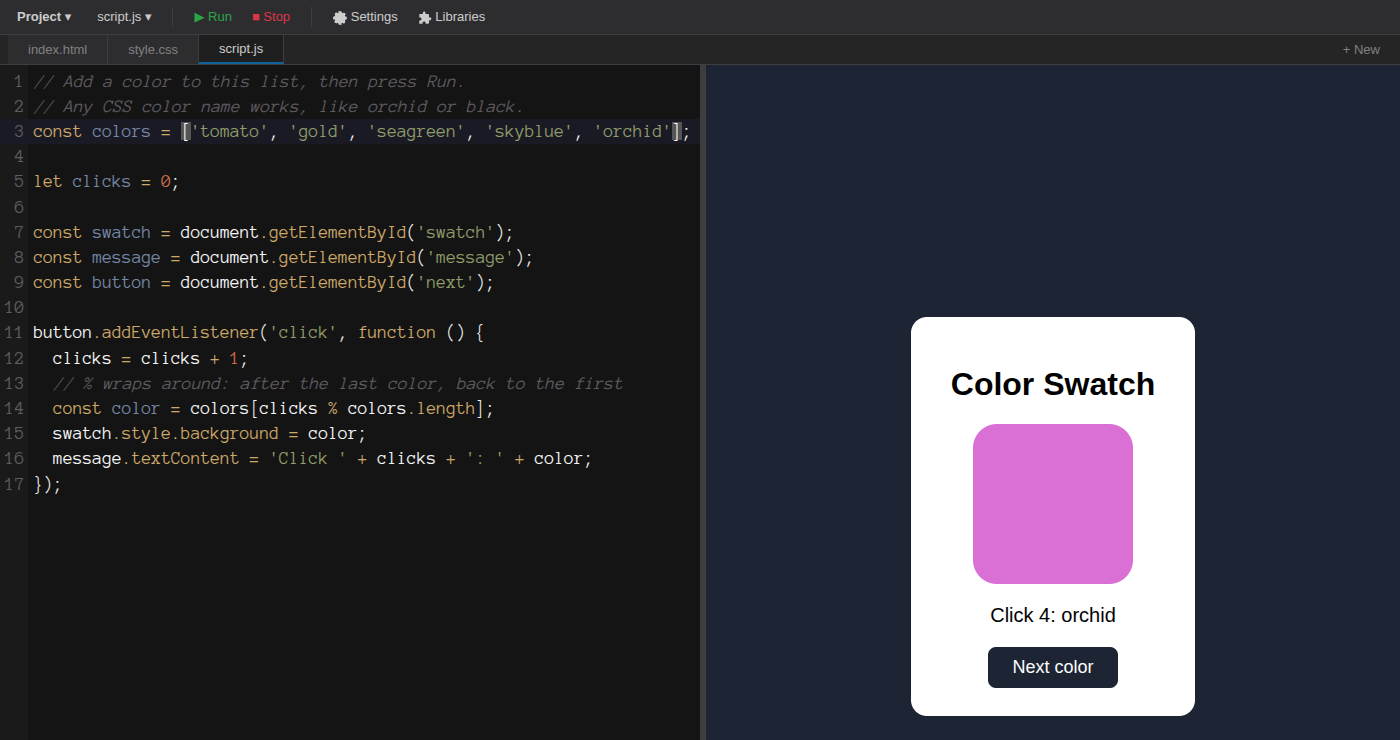
Task: Select the script.js editor tab
Action: tap(241, 49)
